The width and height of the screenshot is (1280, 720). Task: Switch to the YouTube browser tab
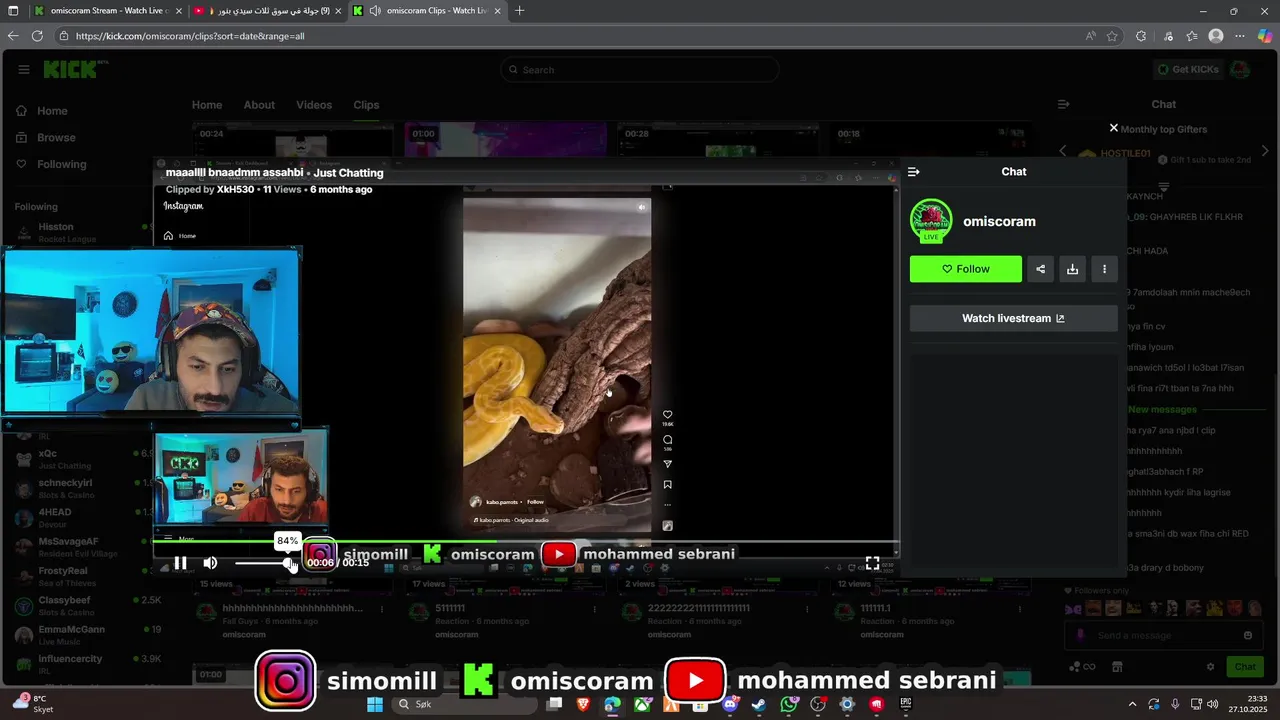click(266, 11)
